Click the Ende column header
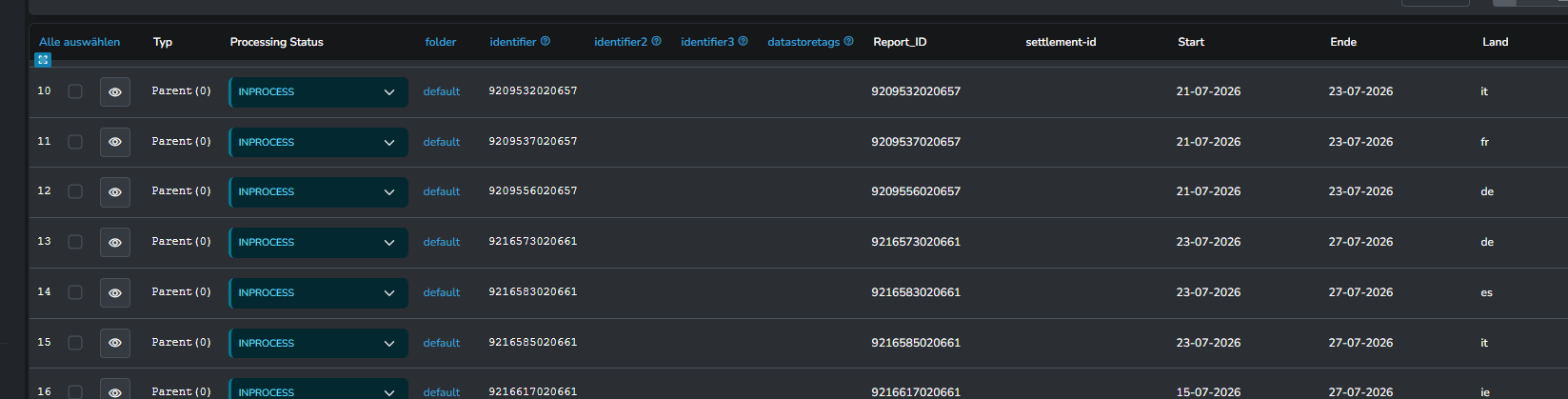This screenshot has height=399, width=1568. click(1343, 42)
